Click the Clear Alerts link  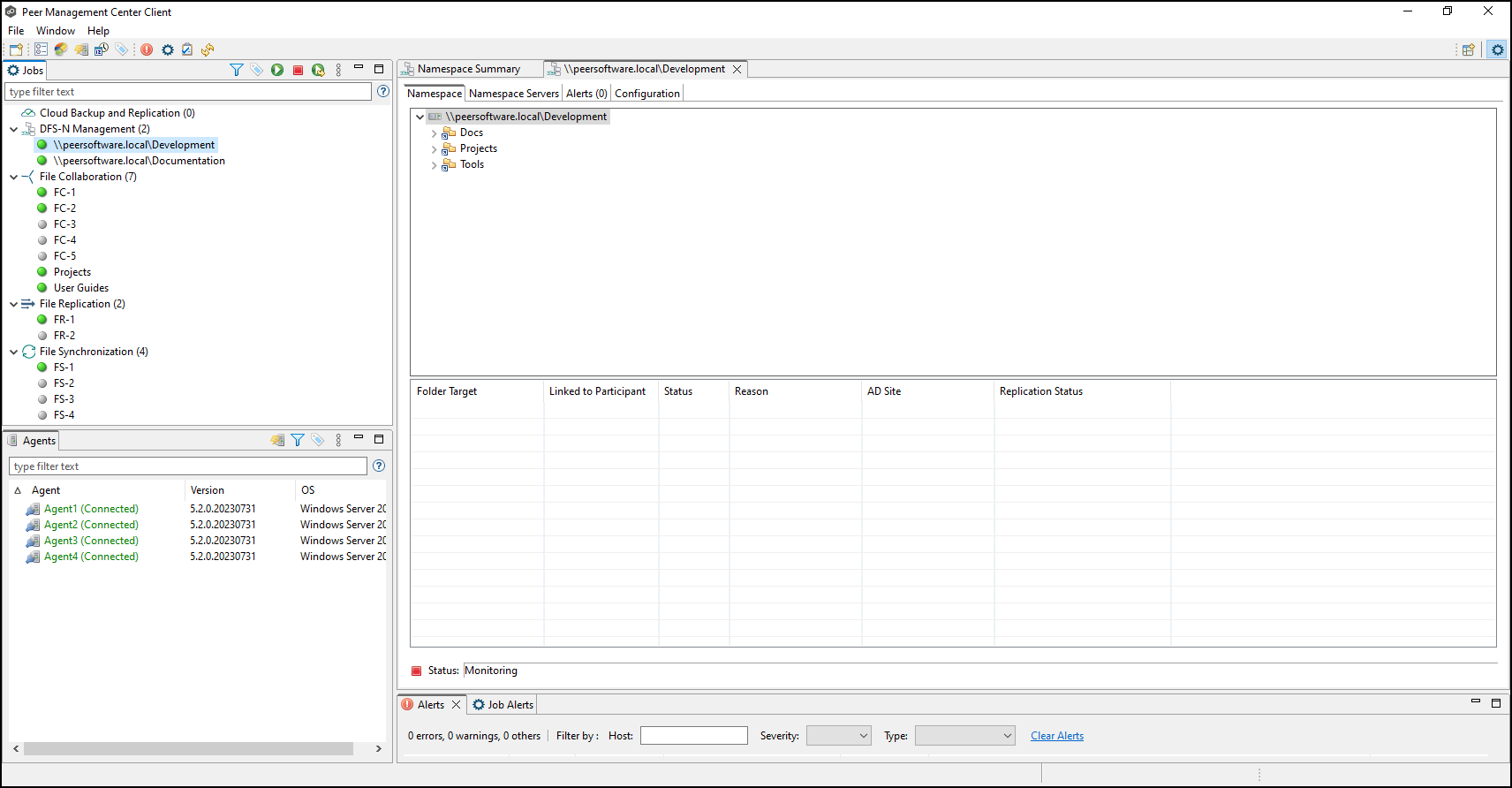1056,736
